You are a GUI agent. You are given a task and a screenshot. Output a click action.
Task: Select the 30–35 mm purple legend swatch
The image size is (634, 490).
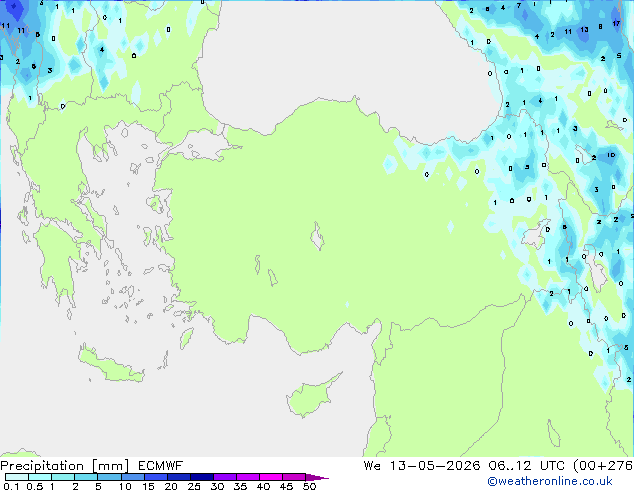pos(225,477)
